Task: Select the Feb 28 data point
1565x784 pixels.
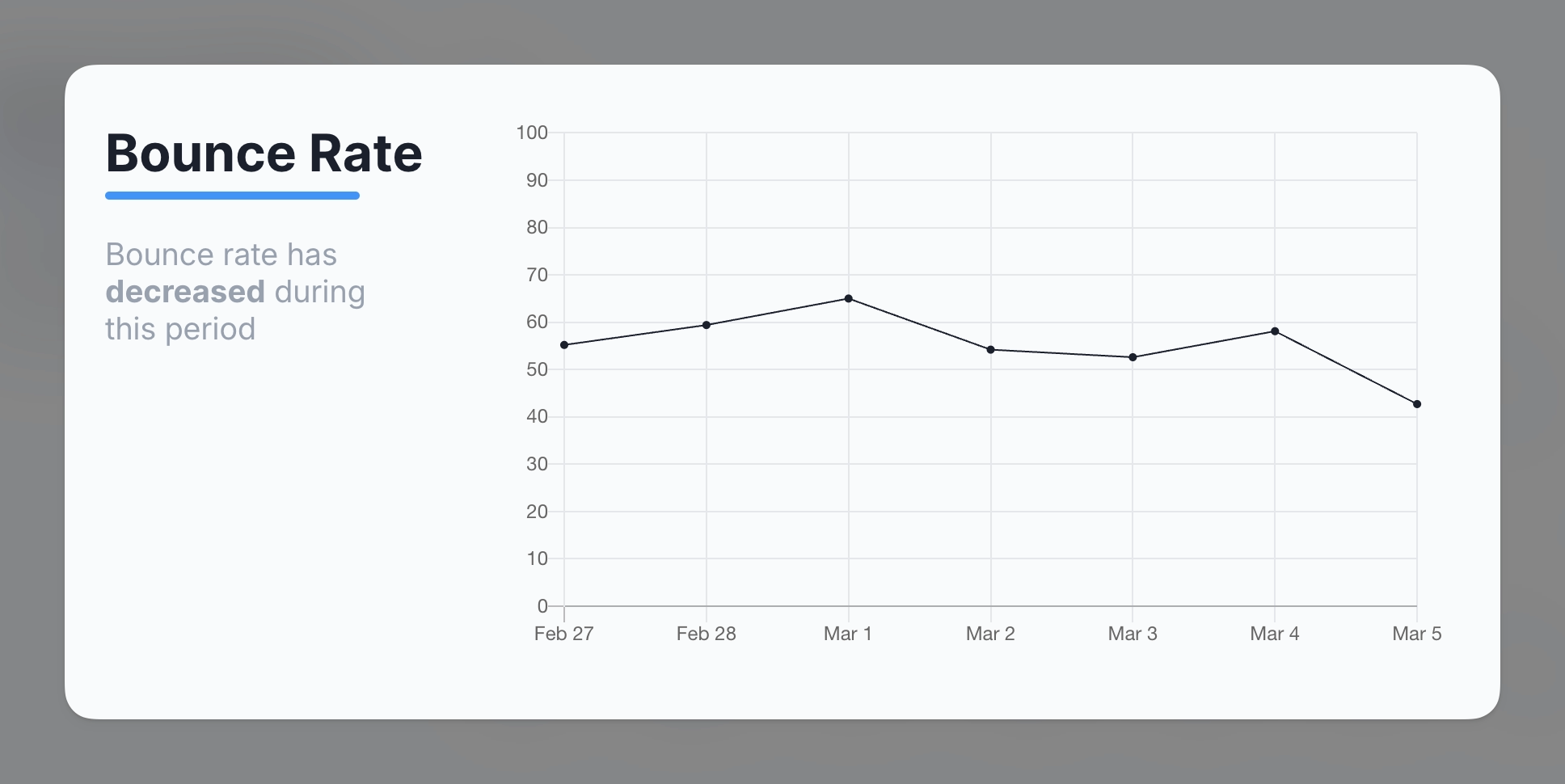Action: point(707,325)
